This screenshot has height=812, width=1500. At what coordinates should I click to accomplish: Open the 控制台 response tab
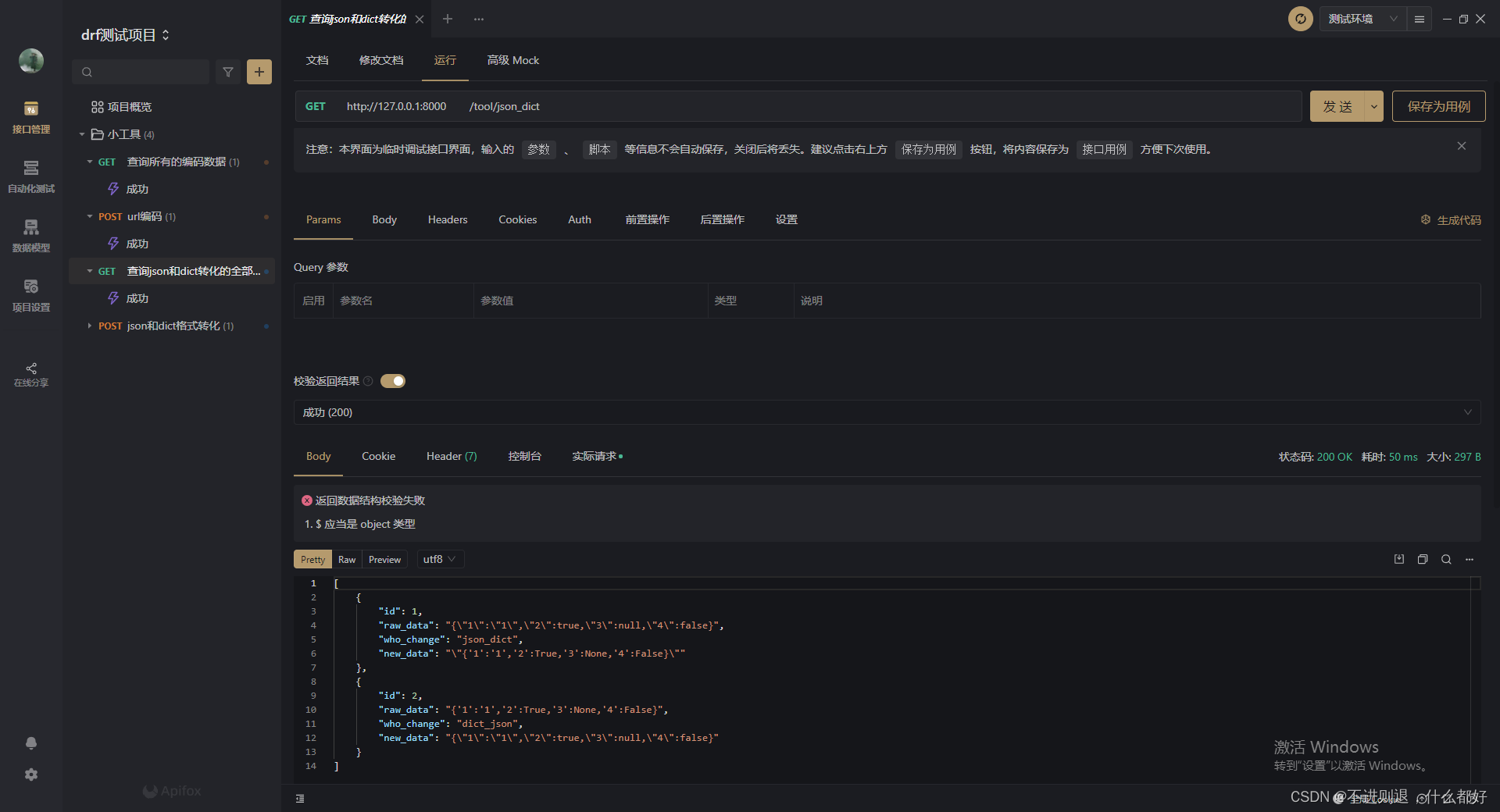(524, 456)
